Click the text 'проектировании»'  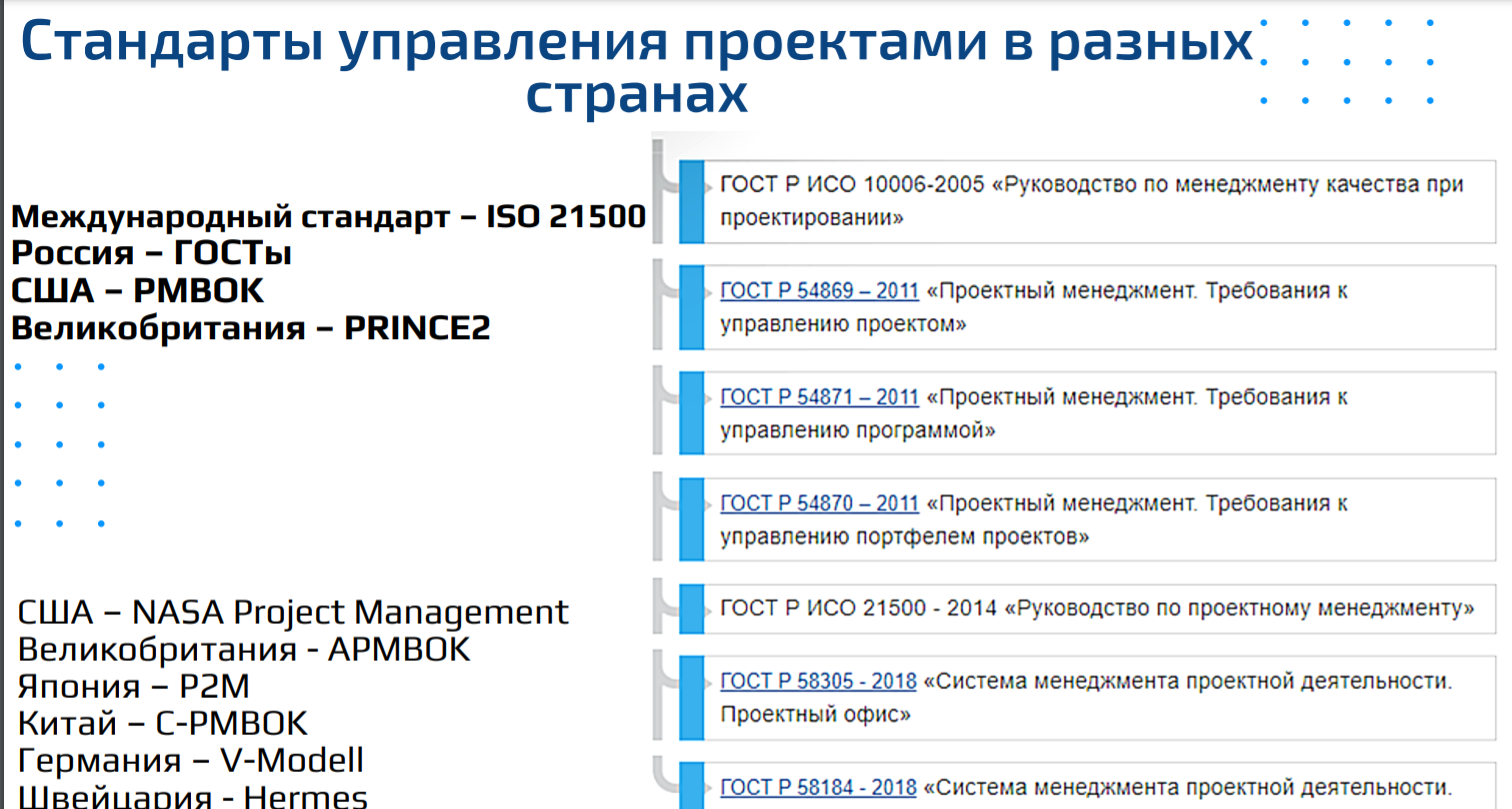point(812,219)
